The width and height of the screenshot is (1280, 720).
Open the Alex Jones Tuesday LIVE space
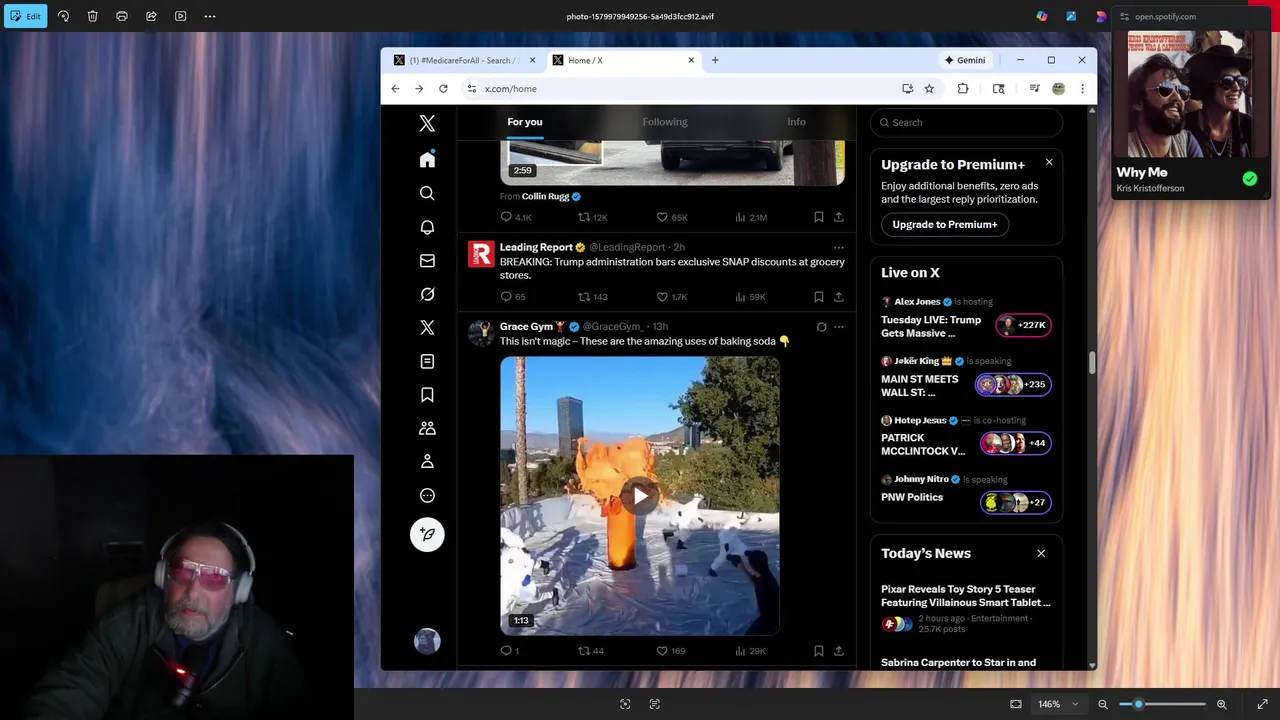pyautogui.click(x=966, y=318)
